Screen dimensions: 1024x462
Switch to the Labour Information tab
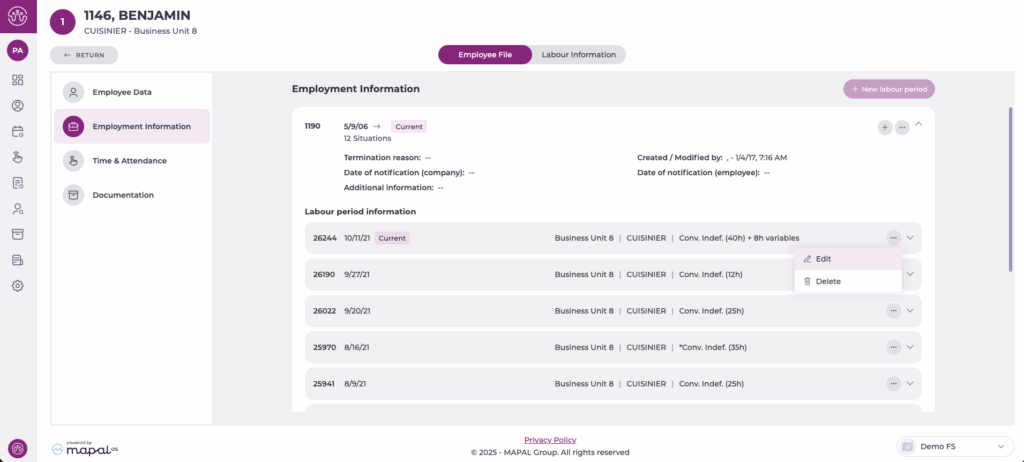pyautogui.click(x=578, y=55)
